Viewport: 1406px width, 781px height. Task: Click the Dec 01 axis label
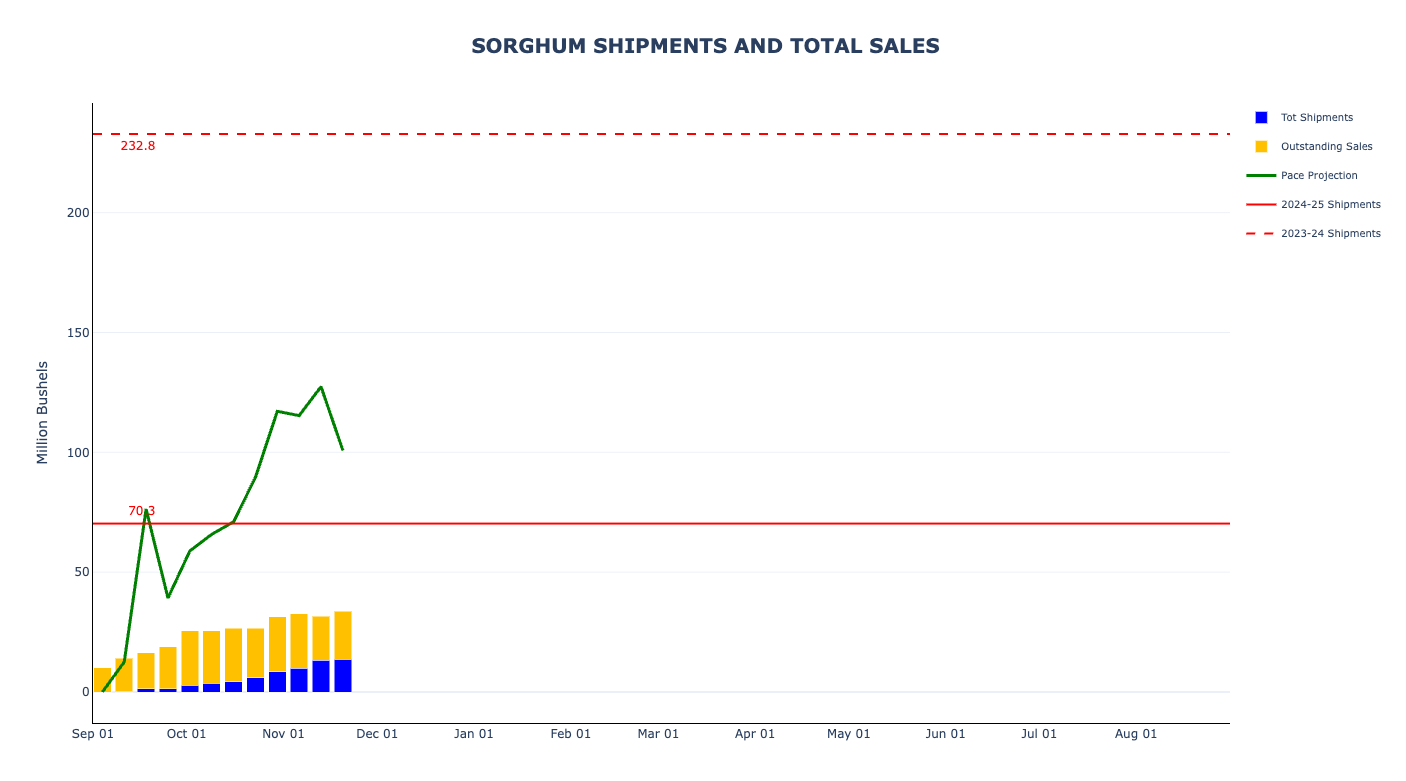click(x=377, y=734)
